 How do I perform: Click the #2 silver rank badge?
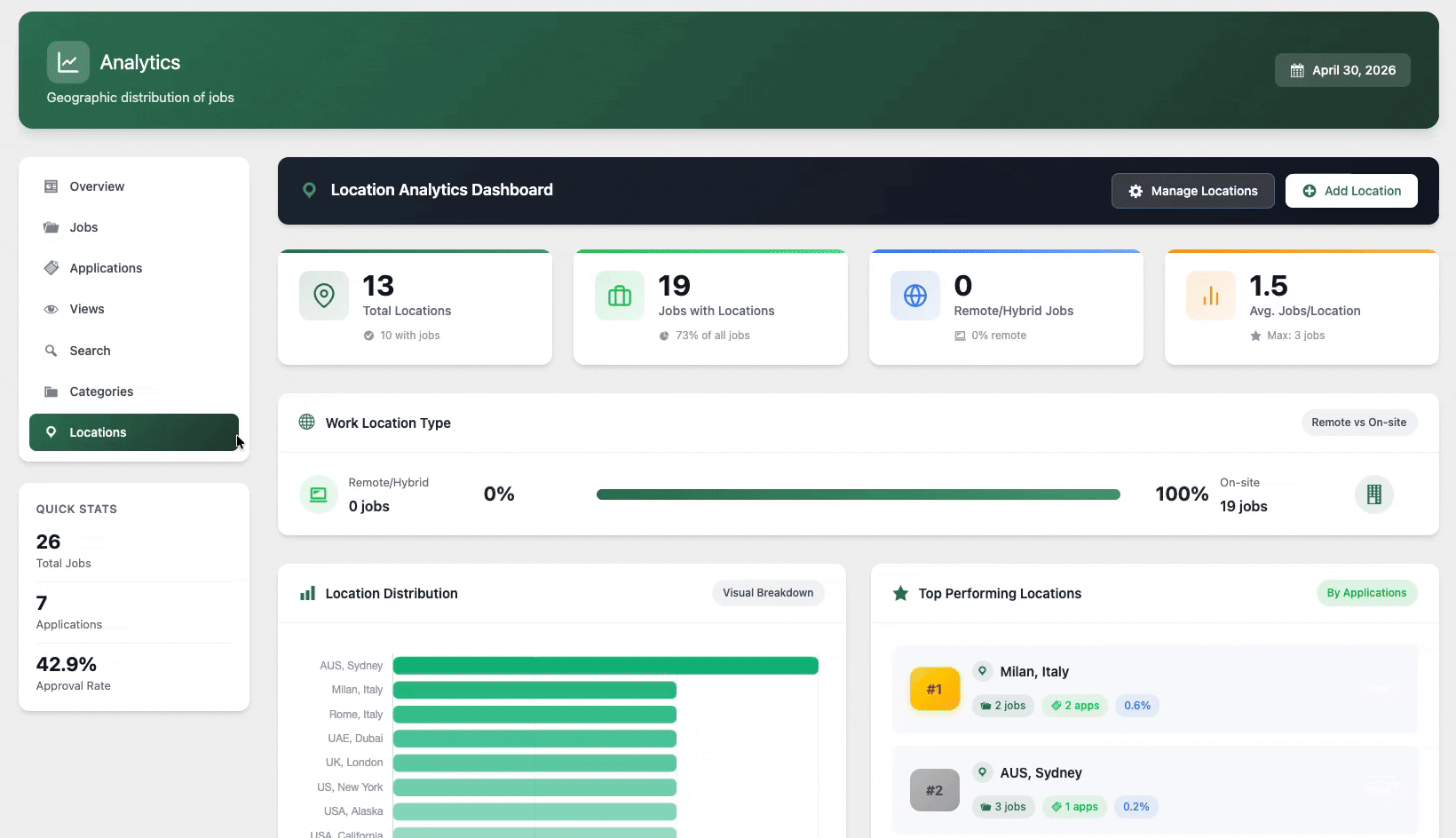(x=935, y=790)
